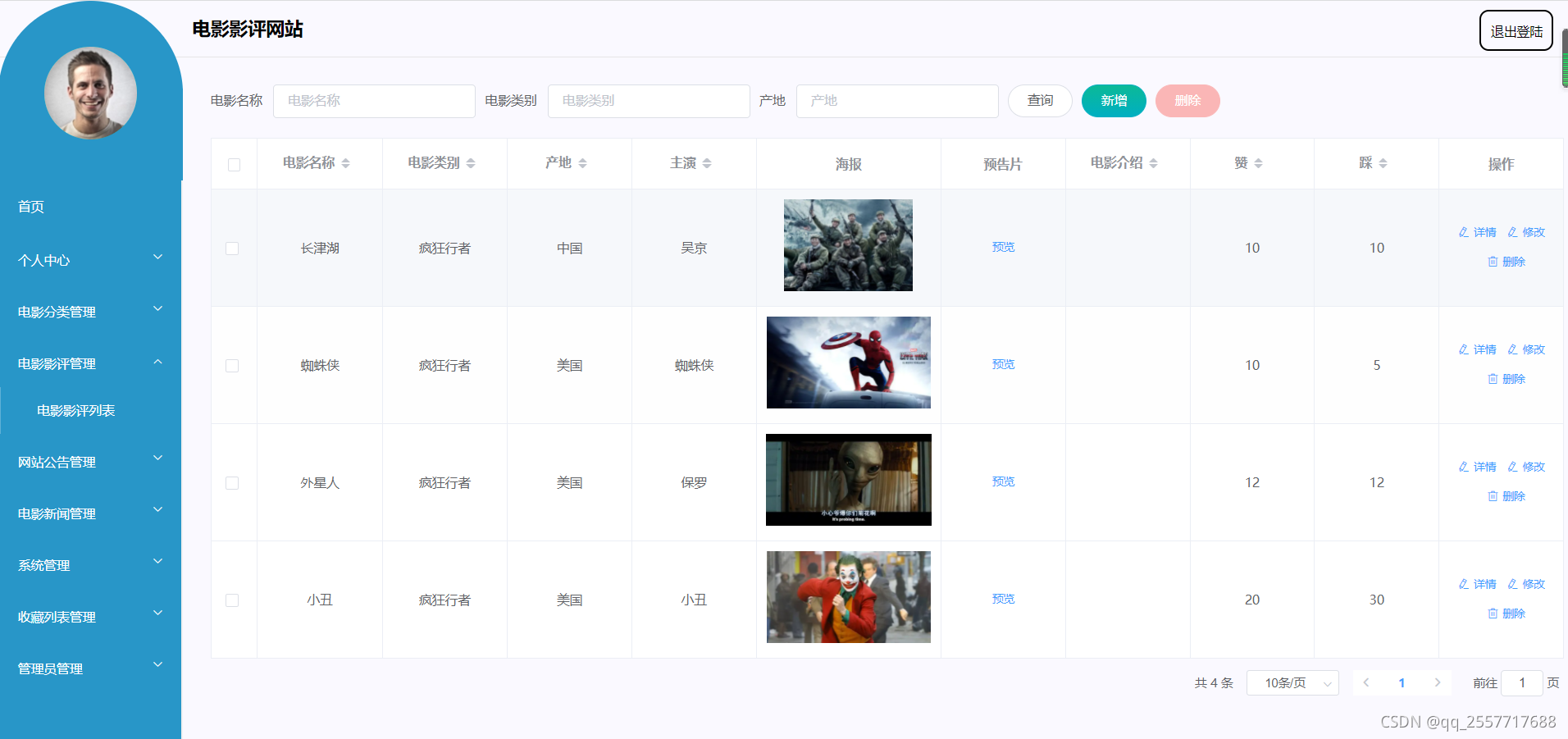Open 详情 for 外星人 row
This screenshot has height=739, width=1568.
coord(1477,467)
